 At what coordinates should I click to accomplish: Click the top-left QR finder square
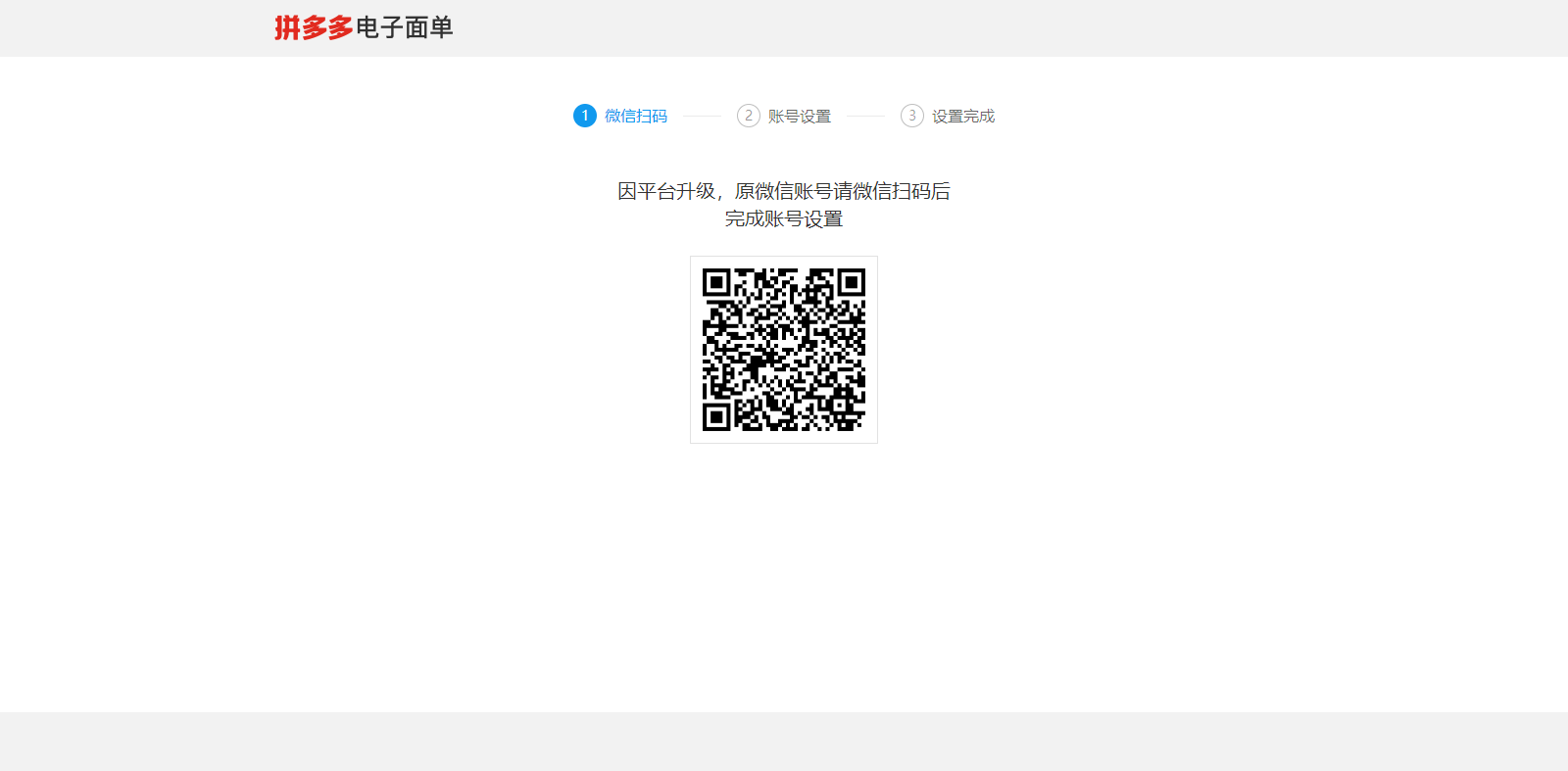click(x=716, y=283)
